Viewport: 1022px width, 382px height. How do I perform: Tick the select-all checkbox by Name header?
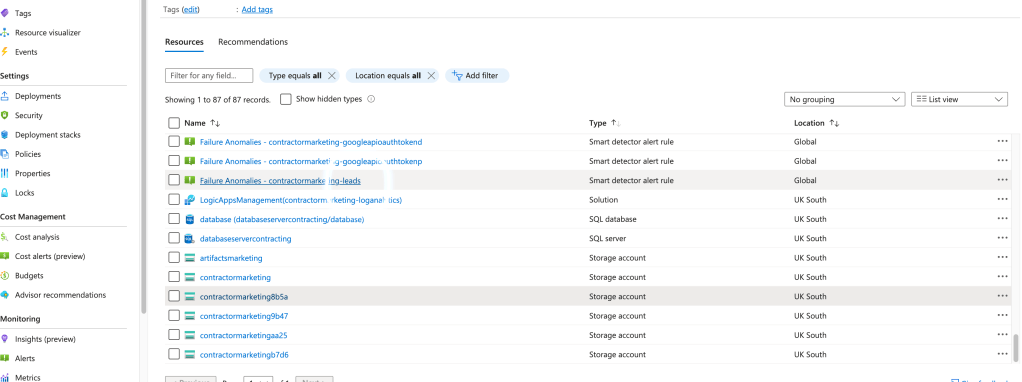click(x=173, y=123)
